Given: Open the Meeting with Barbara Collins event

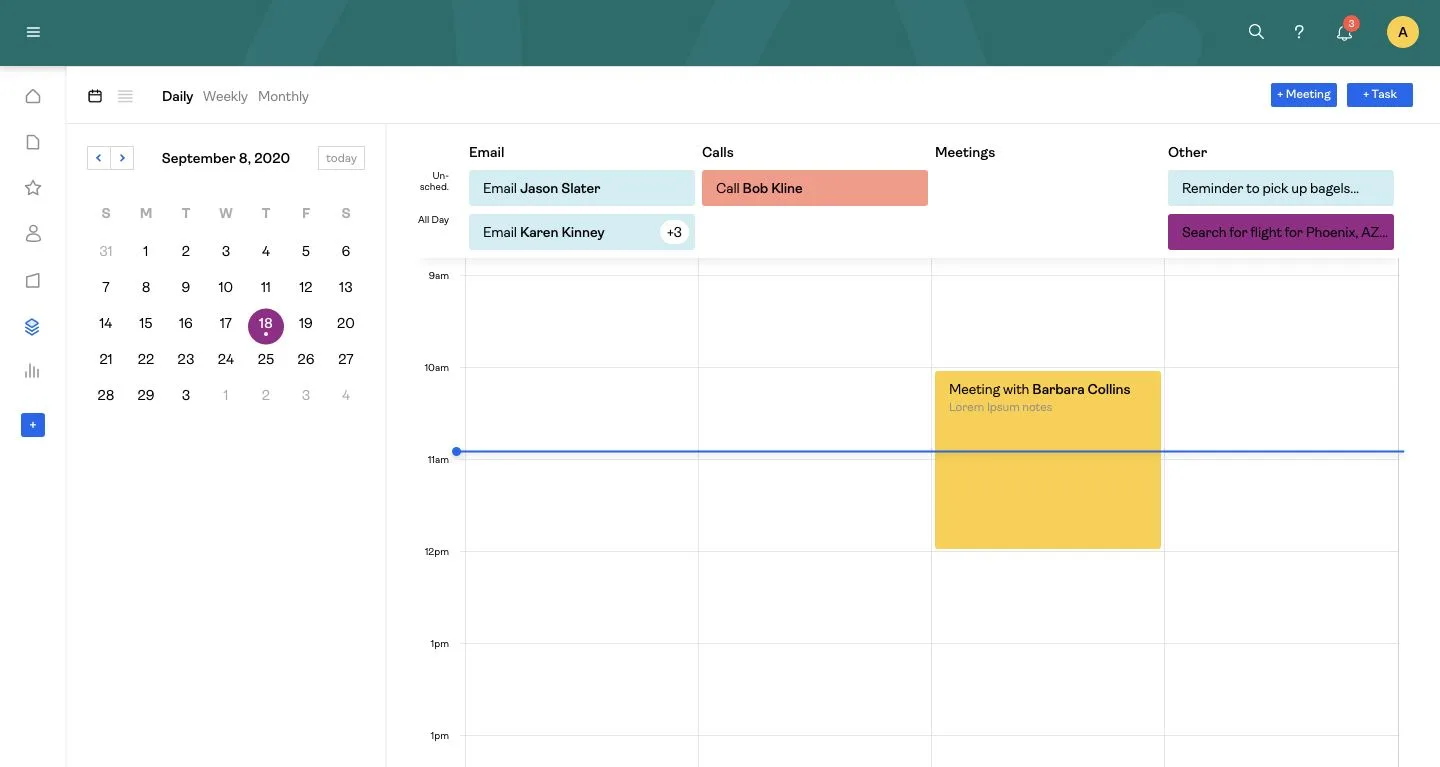Looking at the screenshot, I should (x=1047, y=459).
